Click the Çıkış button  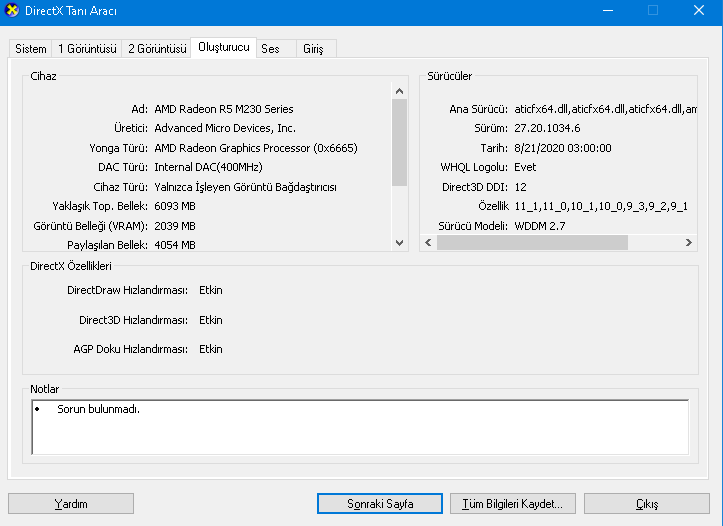[647, 503]
